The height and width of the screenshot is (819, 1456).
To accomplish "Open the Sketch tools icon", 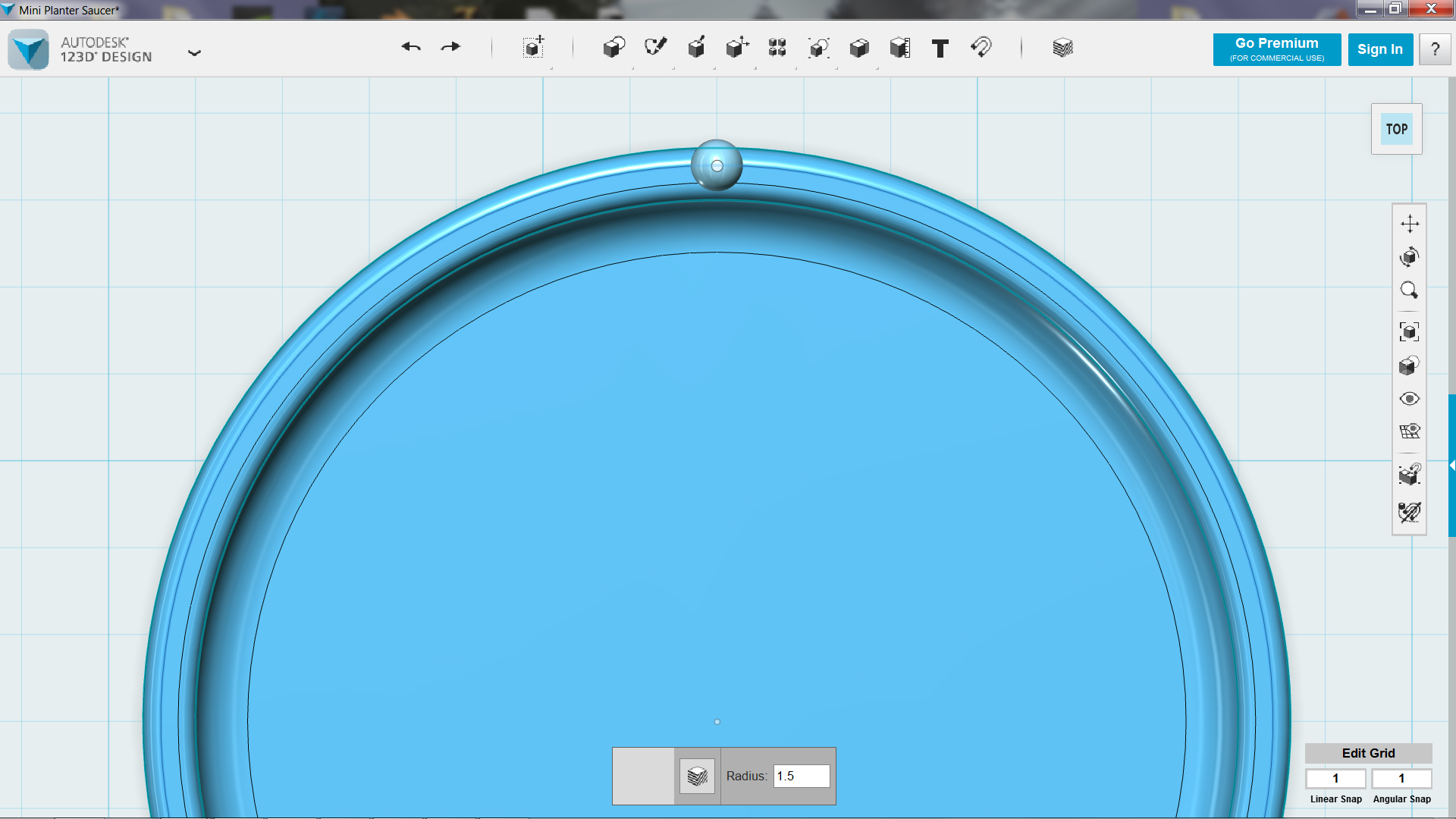I will pyautogui.click(x=655, y=48).
